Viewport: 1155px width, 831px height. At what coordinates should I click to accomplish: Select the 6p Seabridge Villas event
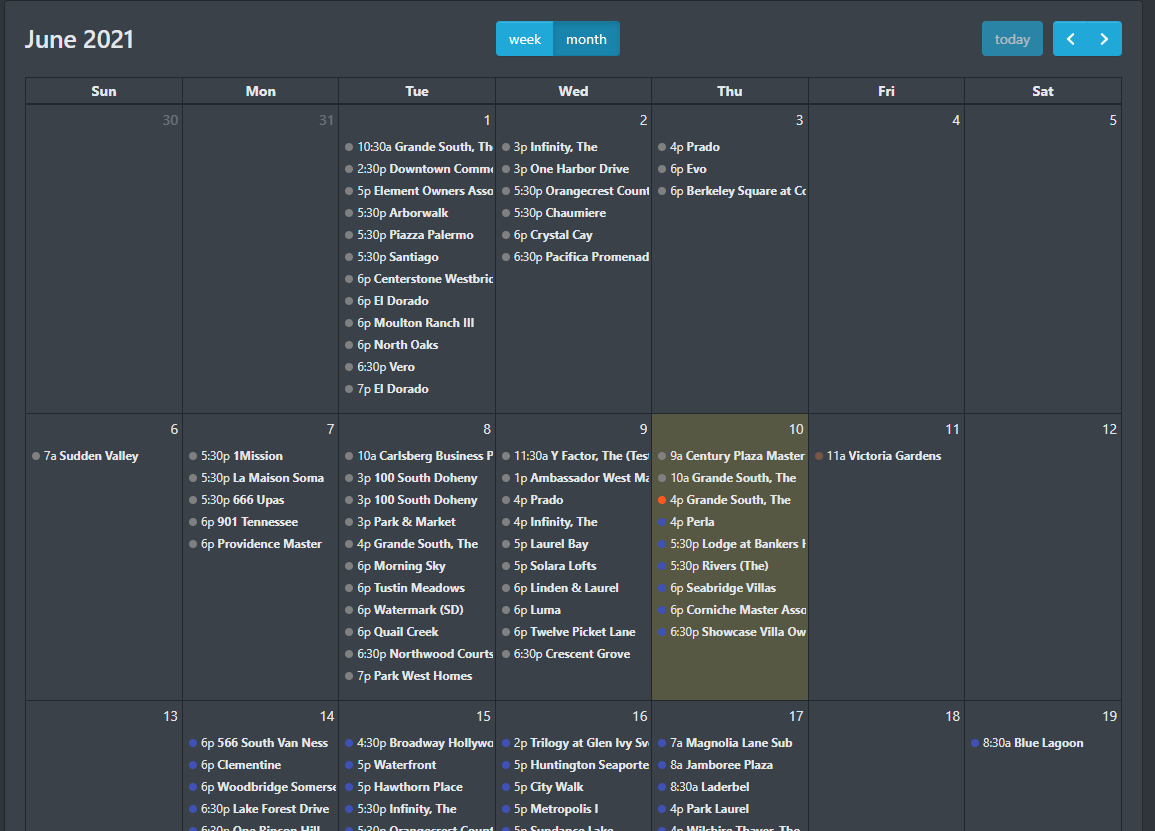pyautogui.click(x=723, y=588)
